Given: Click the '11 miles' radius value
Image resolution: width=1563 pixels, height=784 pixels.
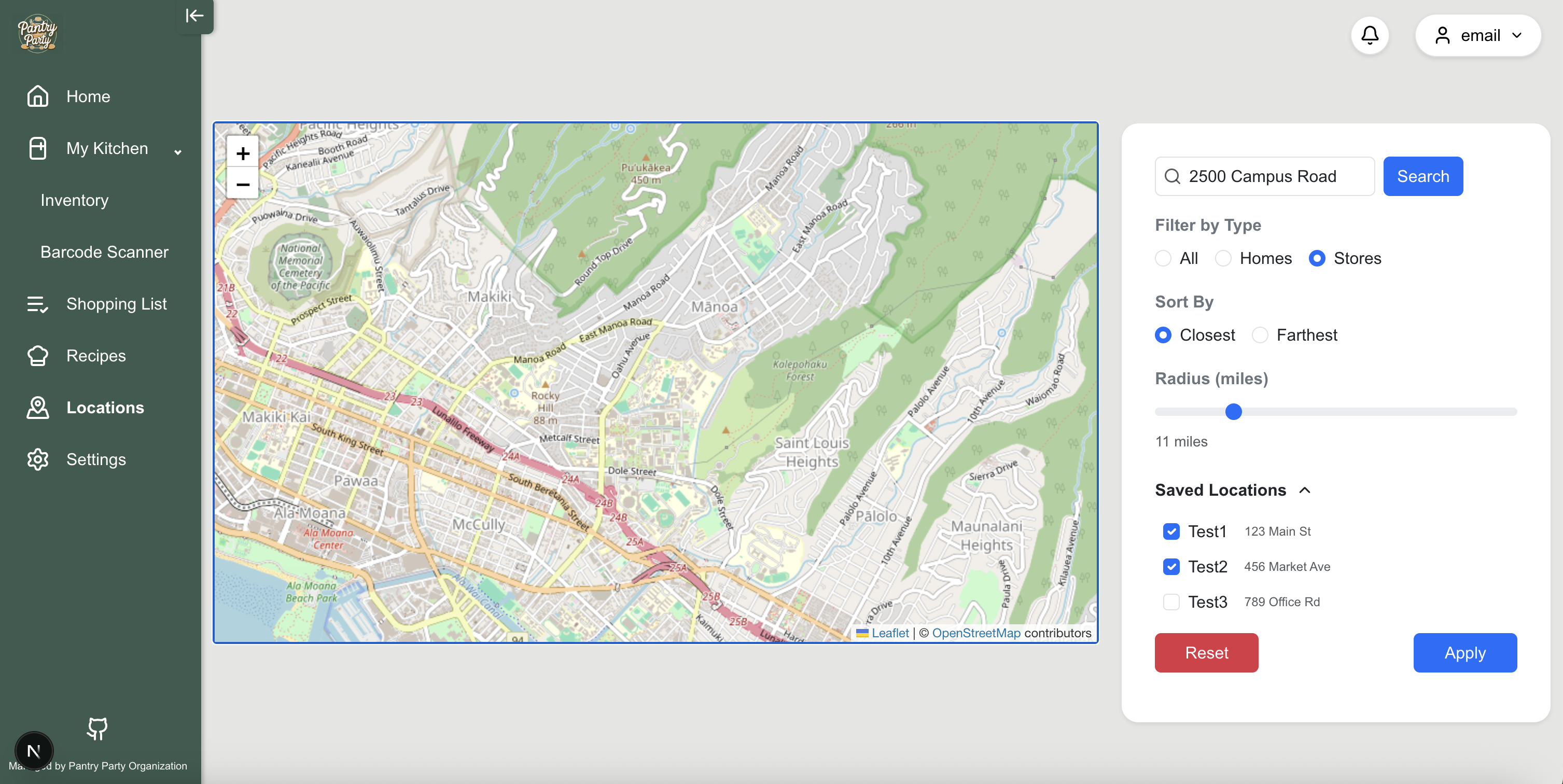Looking at the screenshot, I should (x=1181, y=442).
